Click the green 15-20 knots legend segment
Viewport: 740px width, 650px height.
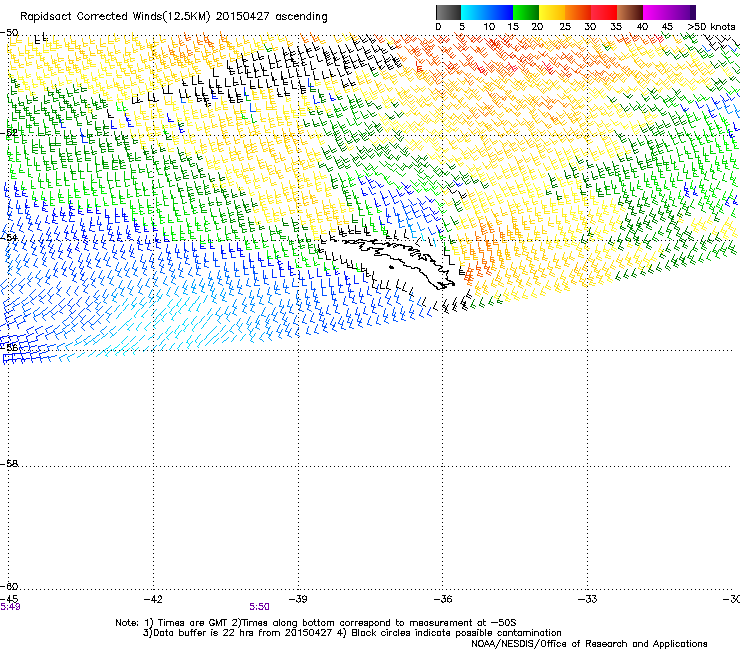[x=526, y=12]
